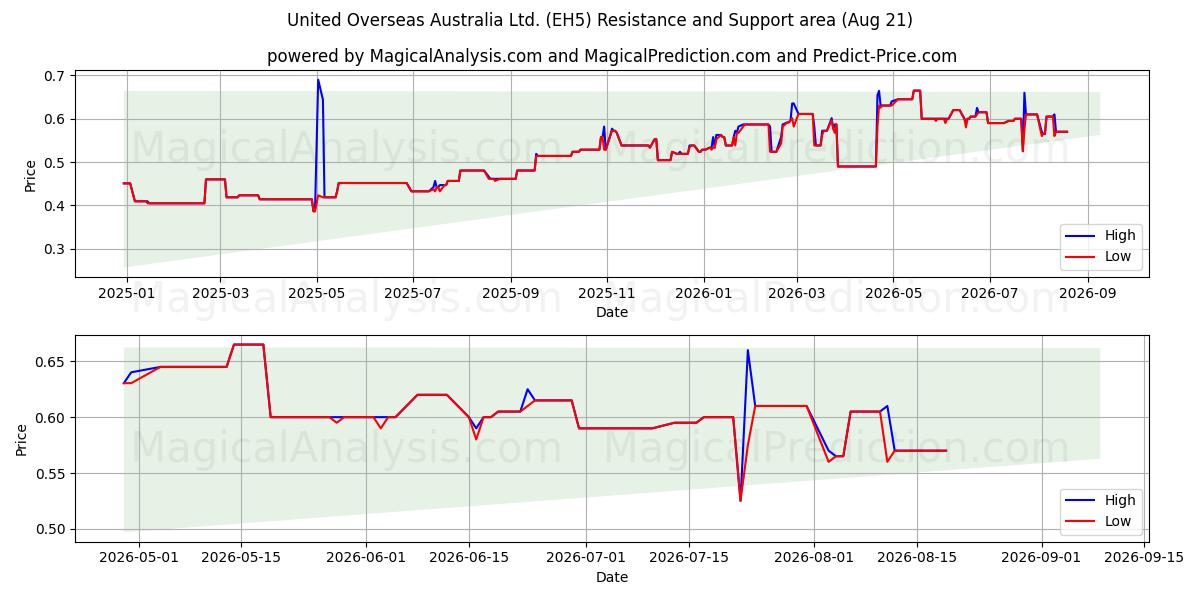Click the '0.3' price tick on the top chart
This screenshot has height=600, width=1200.
[x=55, y=249]
